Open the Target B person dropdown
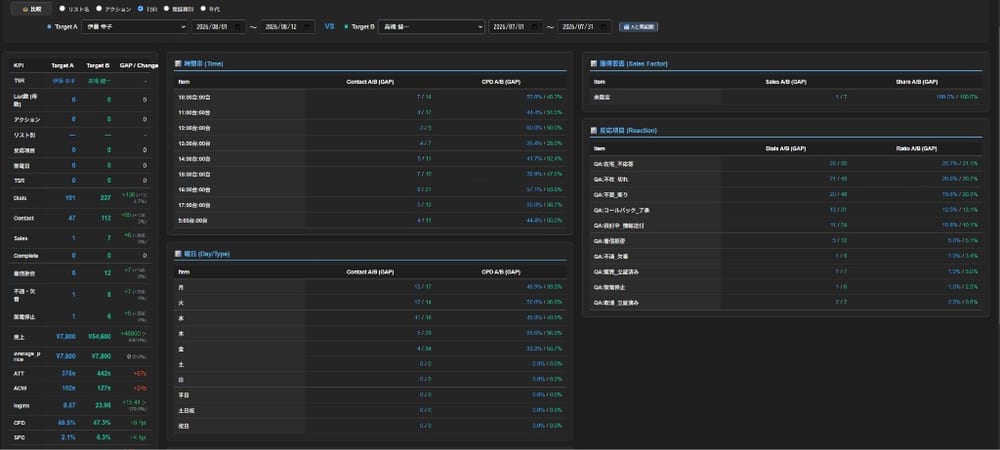 (431, 27)
